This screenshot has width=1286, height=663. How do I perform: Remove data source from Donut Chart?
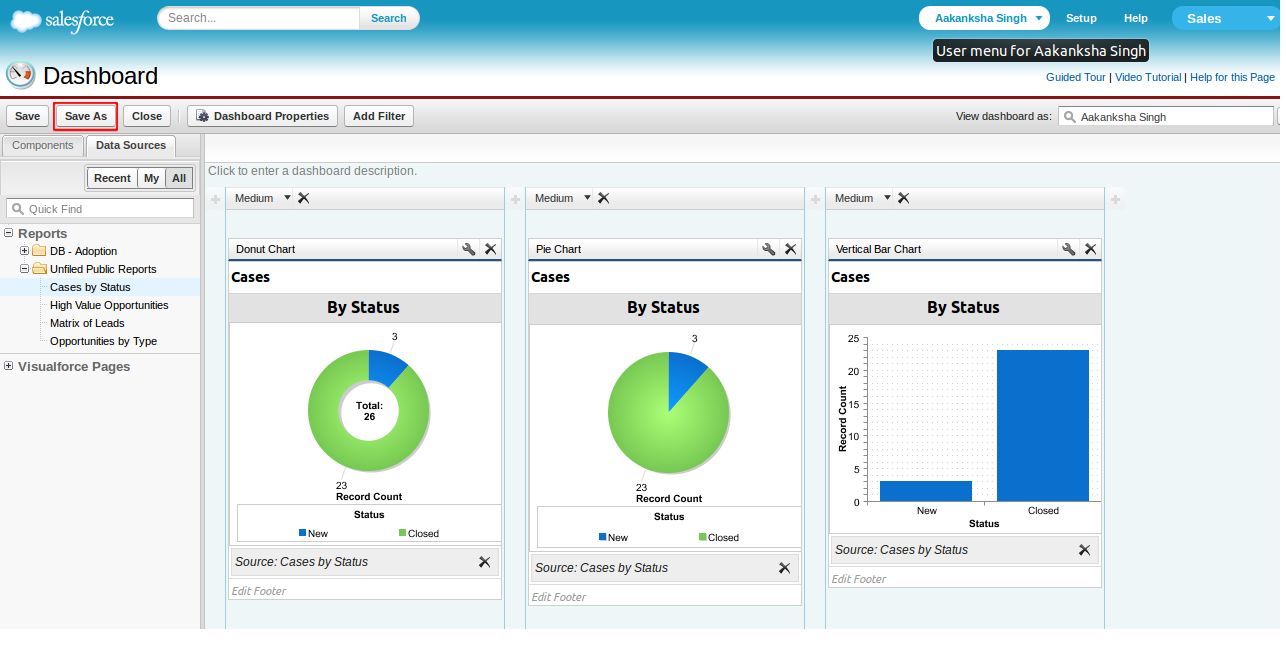pyautogui.click(x=484, y=562)
